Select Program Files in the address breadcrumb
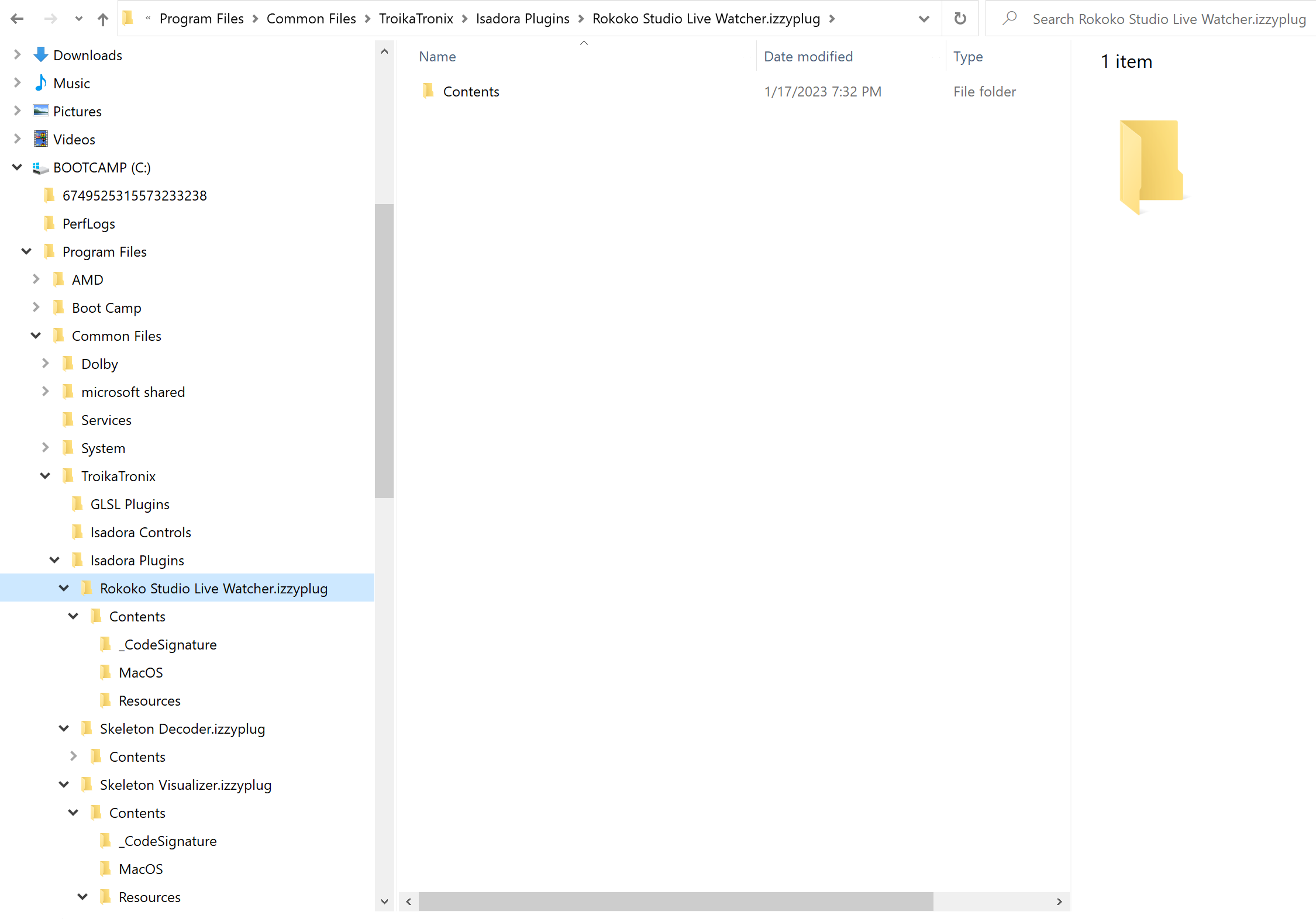The width and height of the screenshot is (1316, 919). pos(201,19)
